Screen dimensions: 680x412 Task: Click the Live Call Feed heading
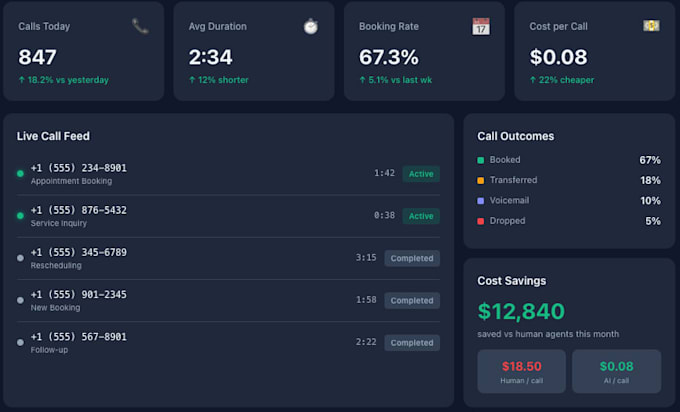[53, 136]
